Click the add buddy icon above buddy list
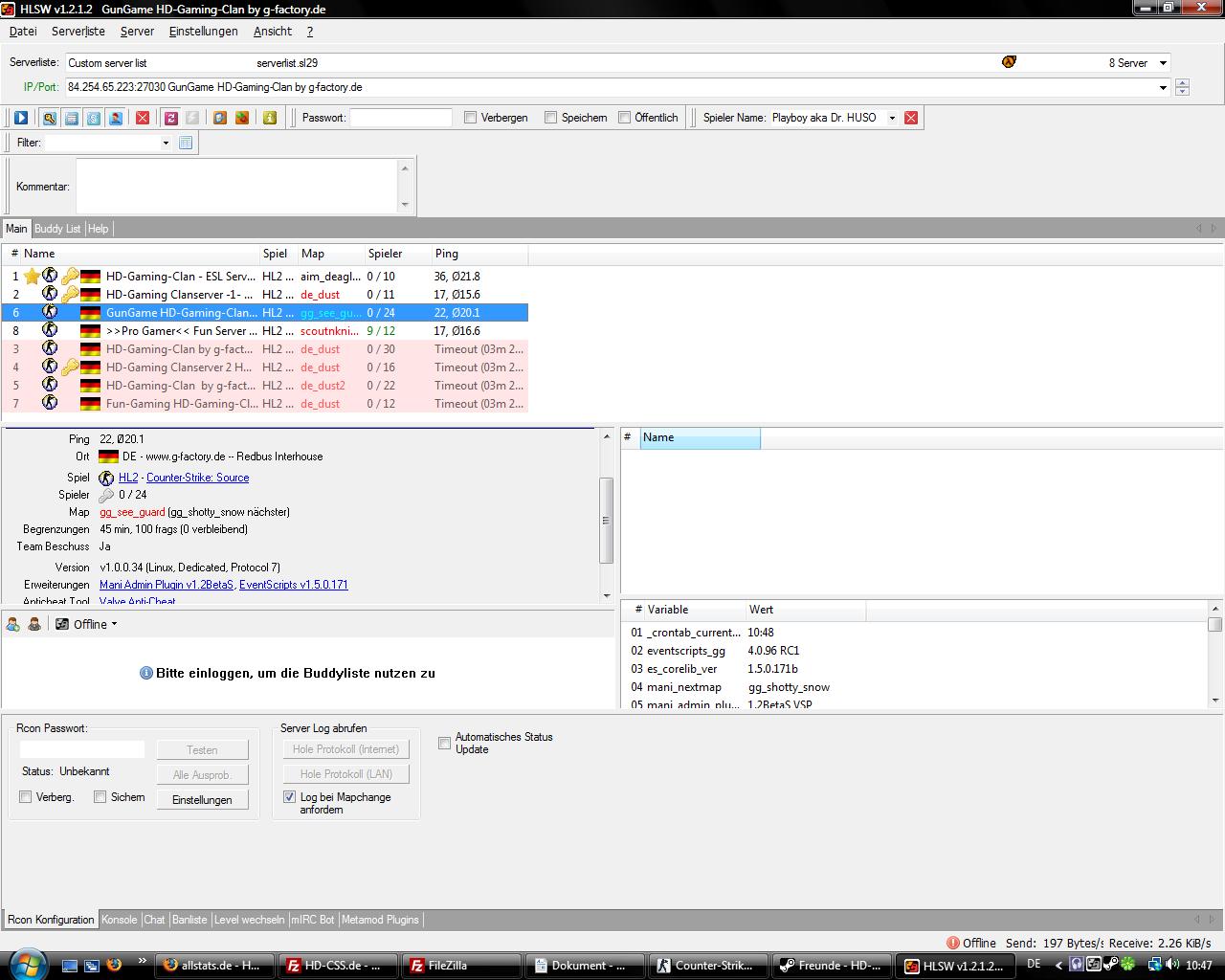The height and width of the screenshot is (980, 1225). pos(13,624)
